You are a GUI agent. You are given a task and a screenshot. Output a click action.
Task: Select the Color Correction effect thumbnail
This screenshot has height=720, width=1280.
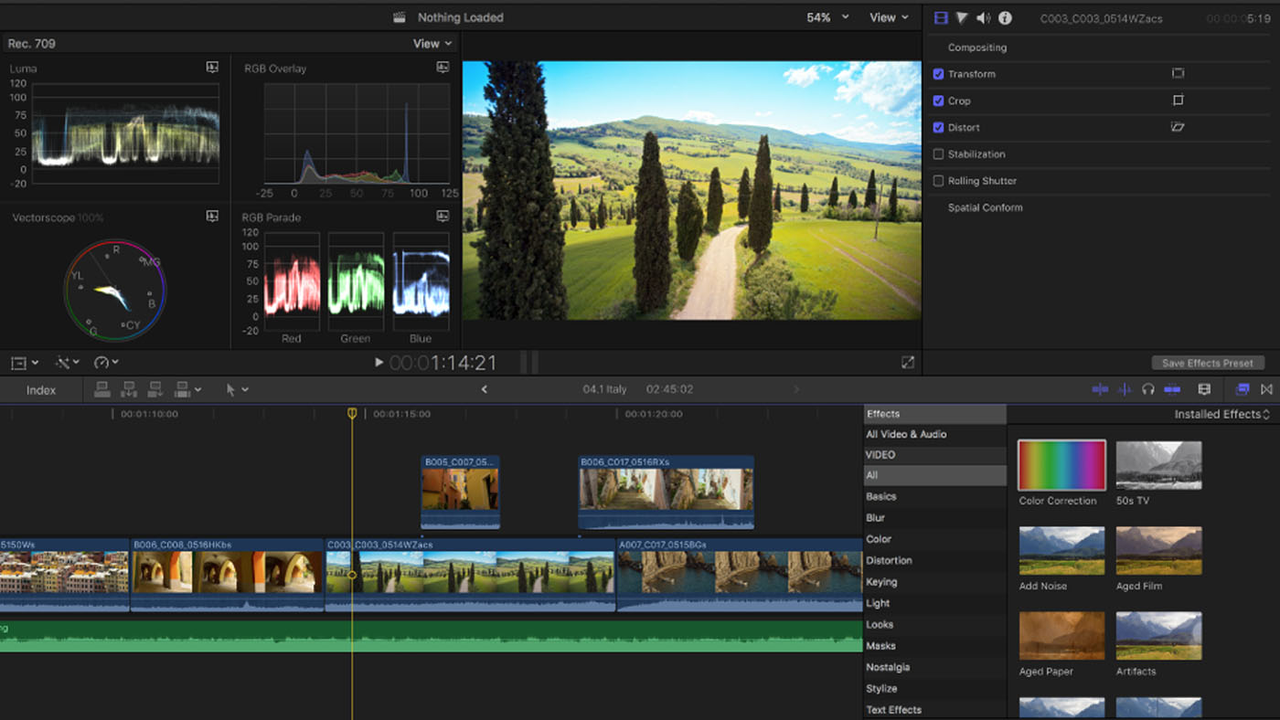coord(1061,465)
